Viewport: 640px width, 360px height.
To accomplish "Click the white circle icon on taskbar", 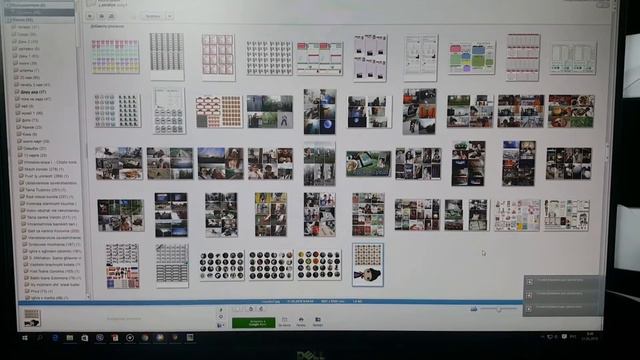I will [x=130, y=338].
